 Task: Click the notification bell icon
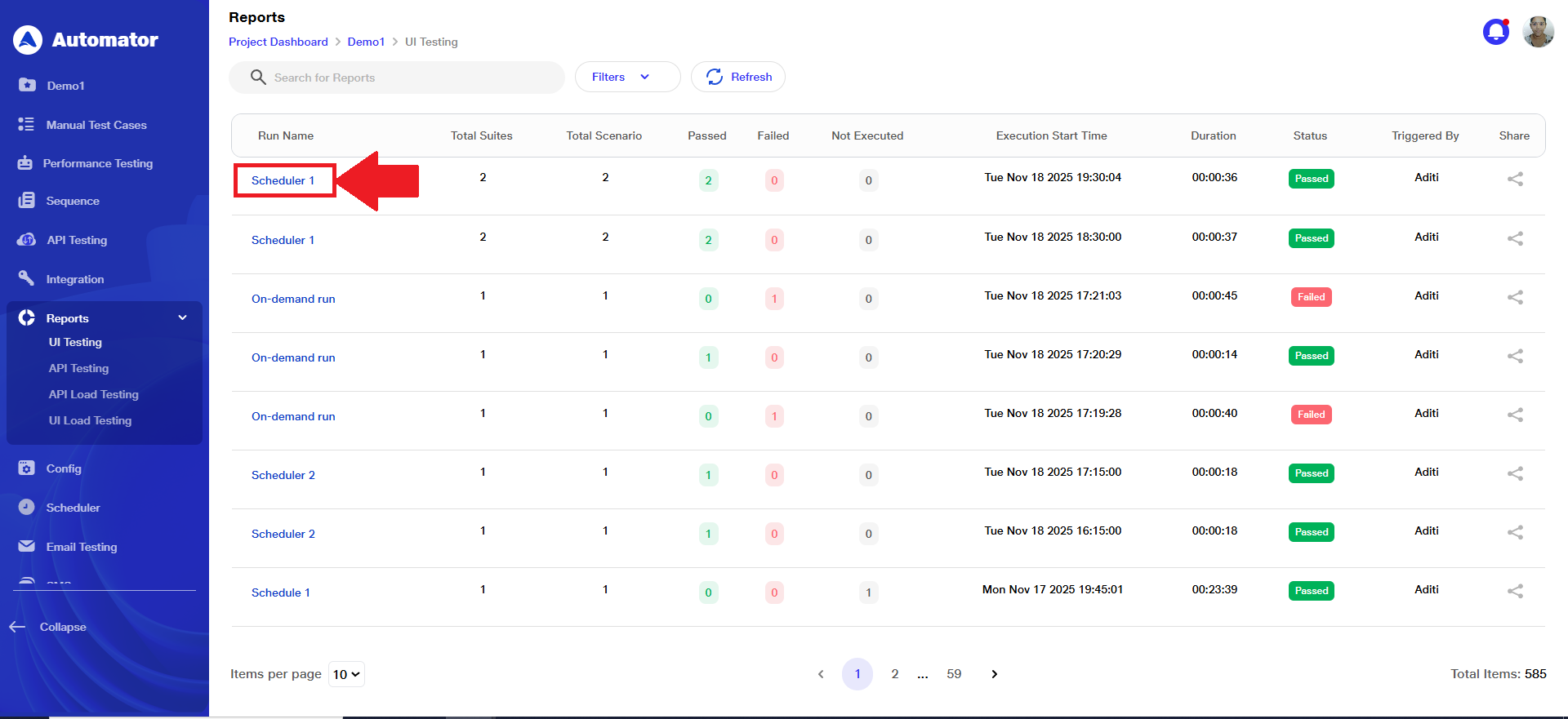(1495, 32)
